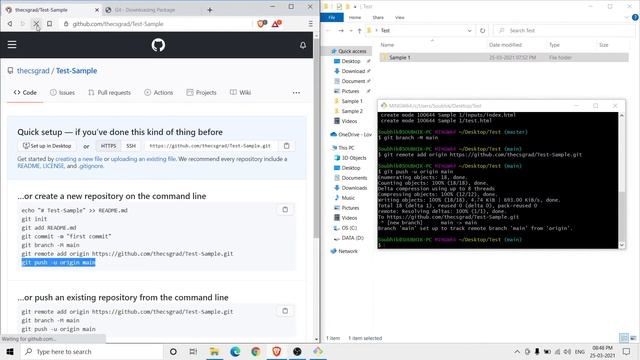This screenshot has height=360, width=640.
Task: Open Wiki tab
Action: (240, 93)
